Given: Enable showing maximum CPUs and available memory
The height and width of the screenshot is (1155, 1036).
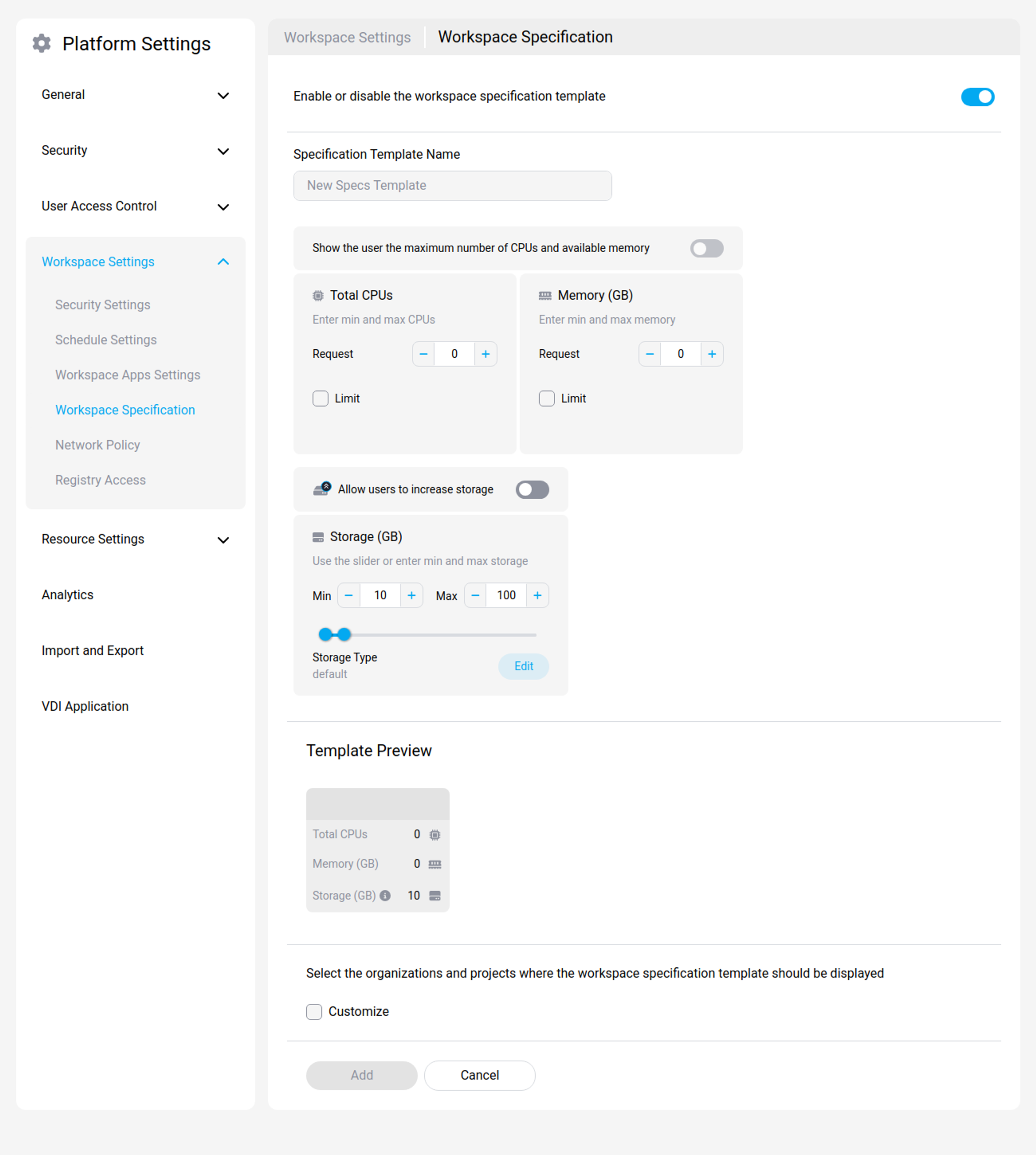Looking at the screenshot, I should (x=706, y=248).
